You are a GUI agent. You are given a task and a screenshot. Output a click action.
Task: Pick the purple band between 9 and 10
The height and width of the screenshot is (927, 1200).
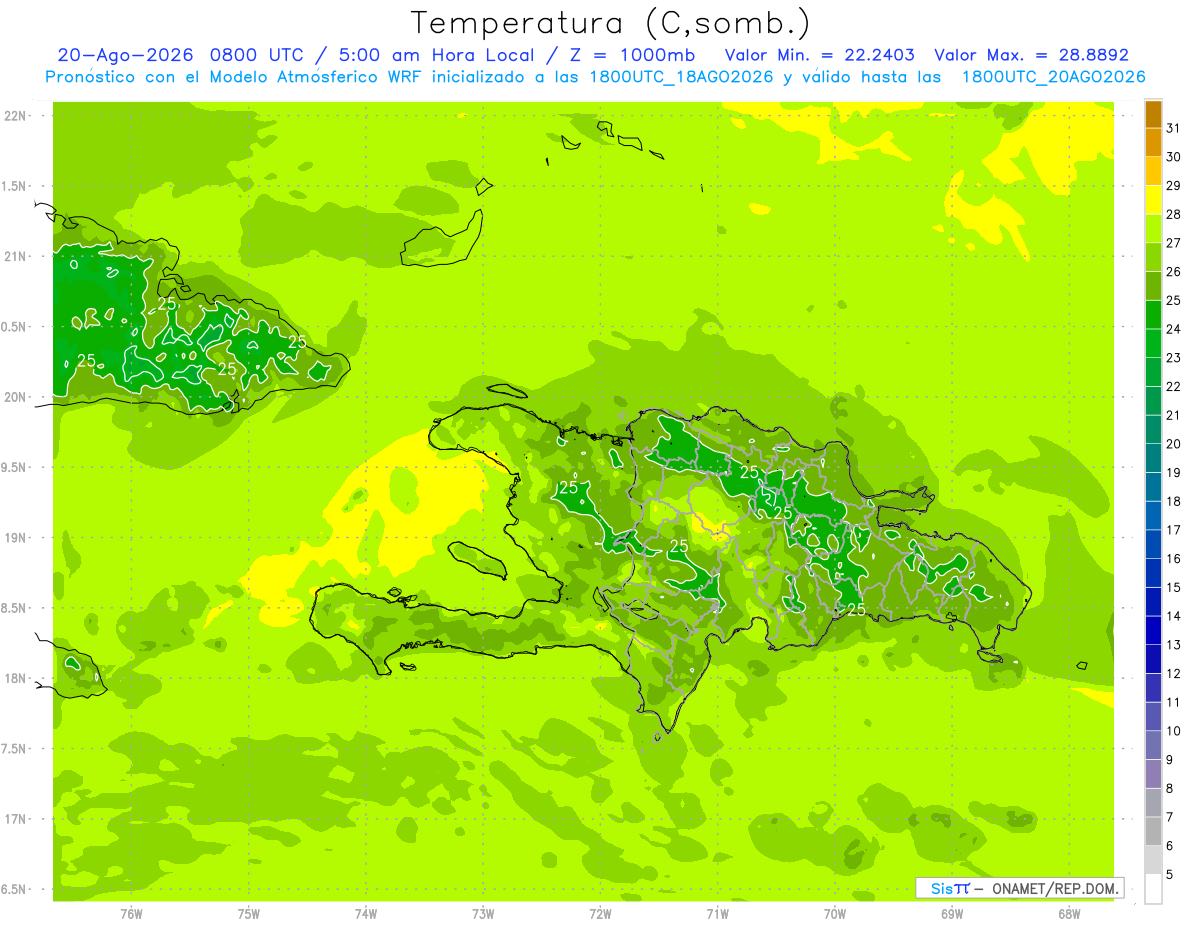1153,746
